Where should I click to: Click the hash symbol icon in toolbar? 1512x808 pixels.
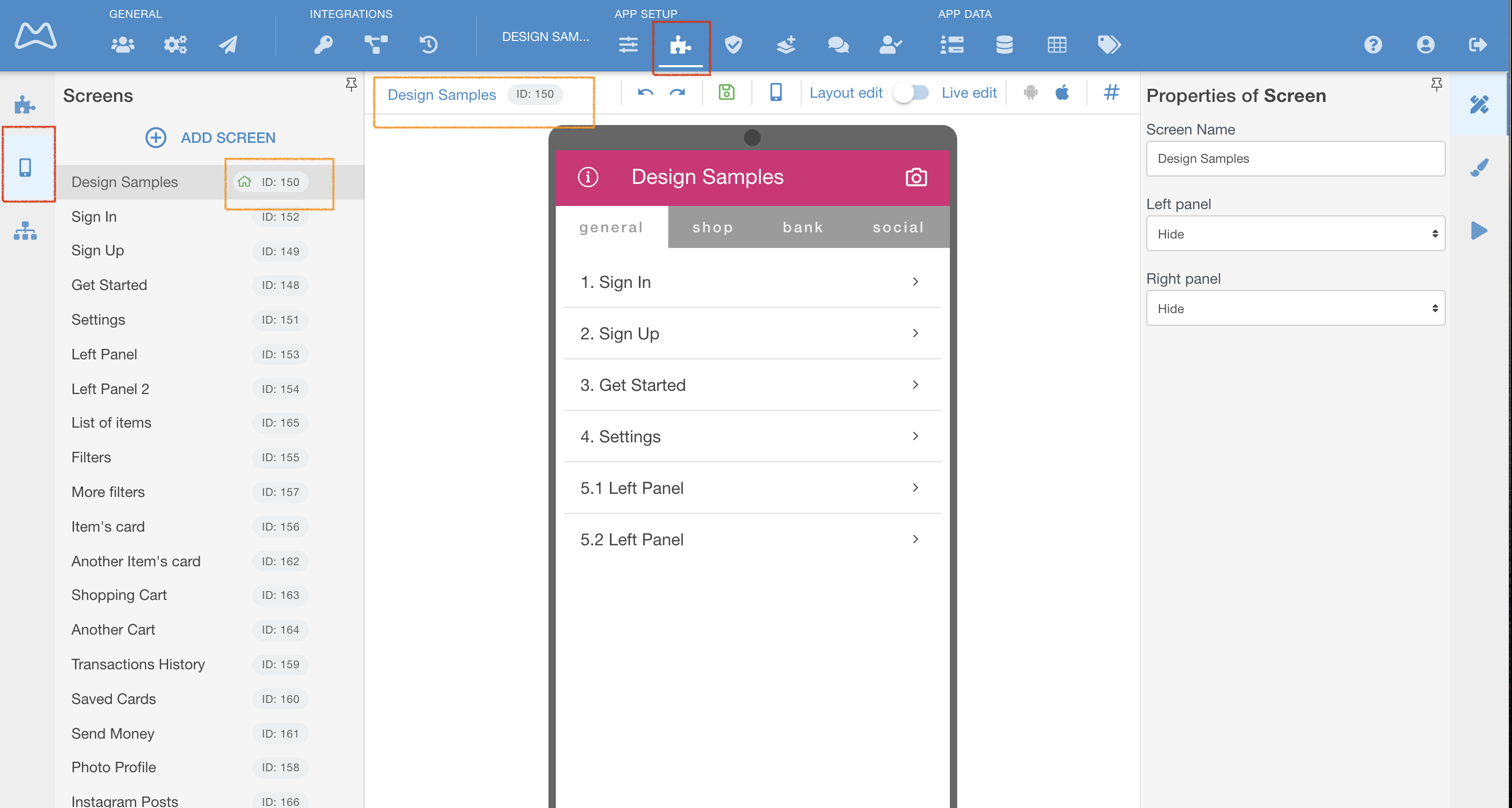click(x=1112, y=92)
